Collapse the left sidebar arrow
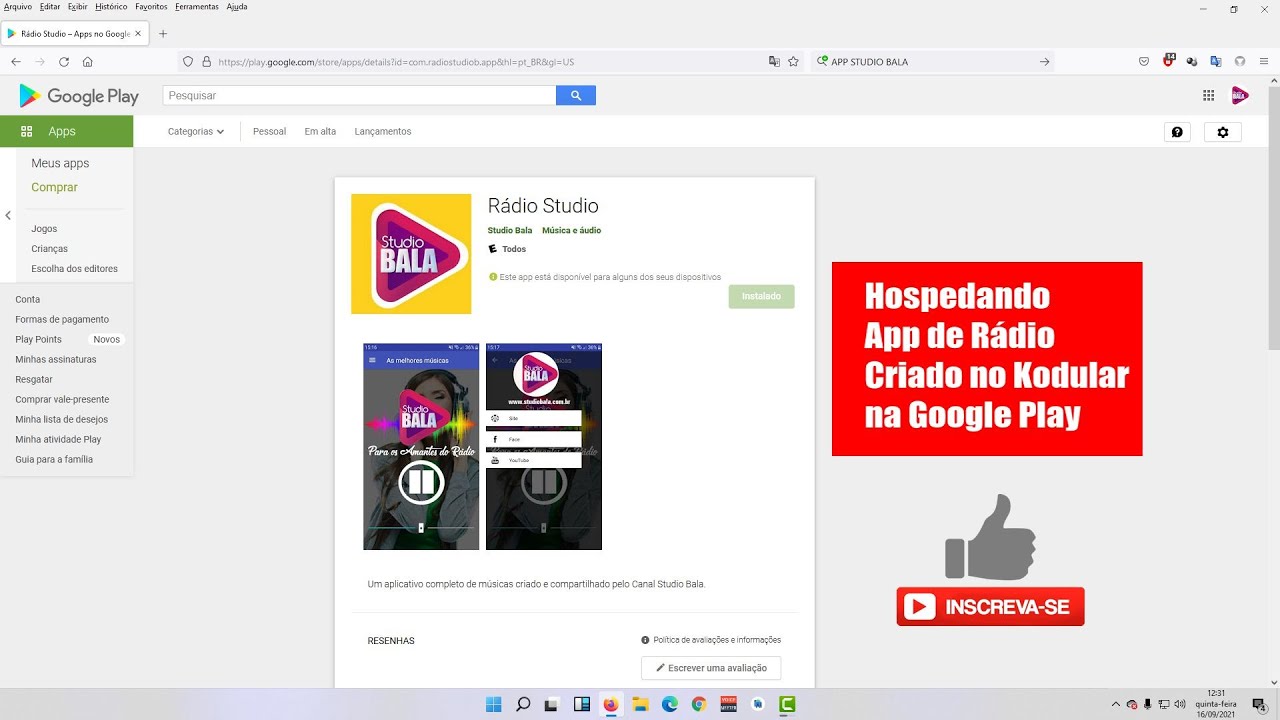This screenshot has width=1280, height=720. pyautogui.click(x=8, y=215)
